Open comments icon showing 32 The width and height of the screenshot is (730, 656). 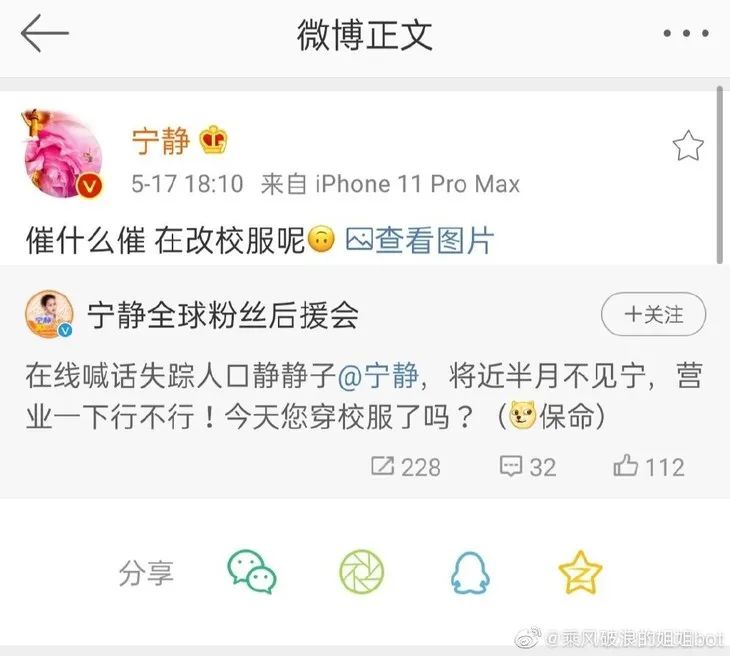click(528, 467)
